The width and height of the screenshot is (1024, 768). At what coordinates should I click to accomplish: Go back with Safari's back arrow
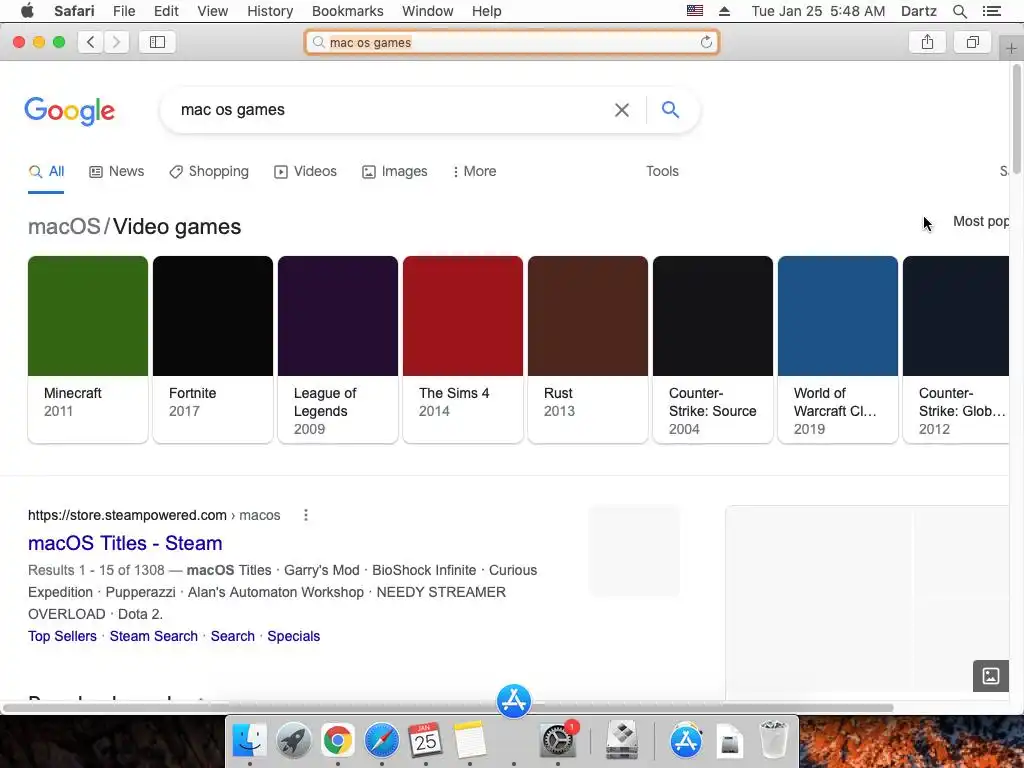[x=91, y=42]
